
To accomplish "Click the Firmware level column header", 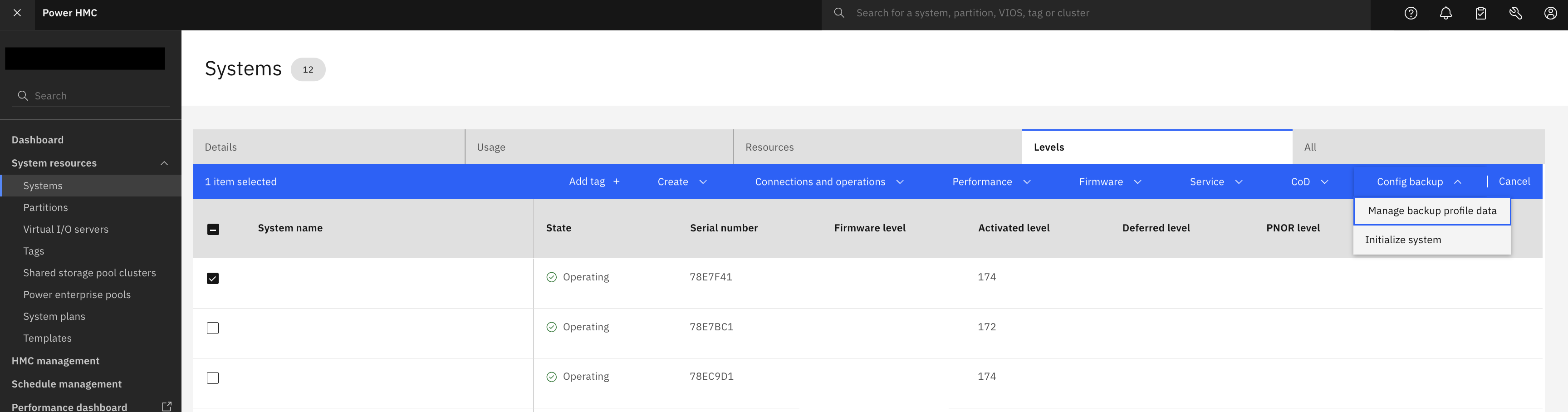I will pyautogui.click(x=870, y=228).
